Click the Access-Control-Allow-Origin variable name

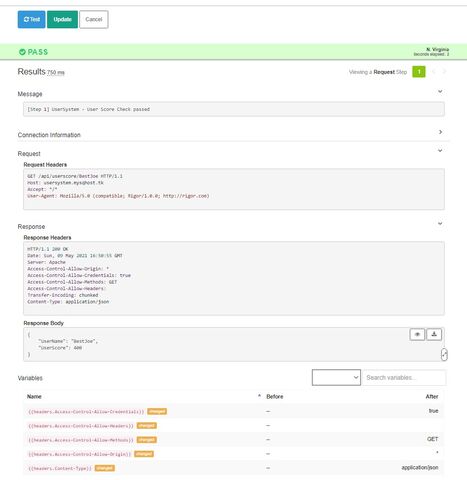point(79,454)
